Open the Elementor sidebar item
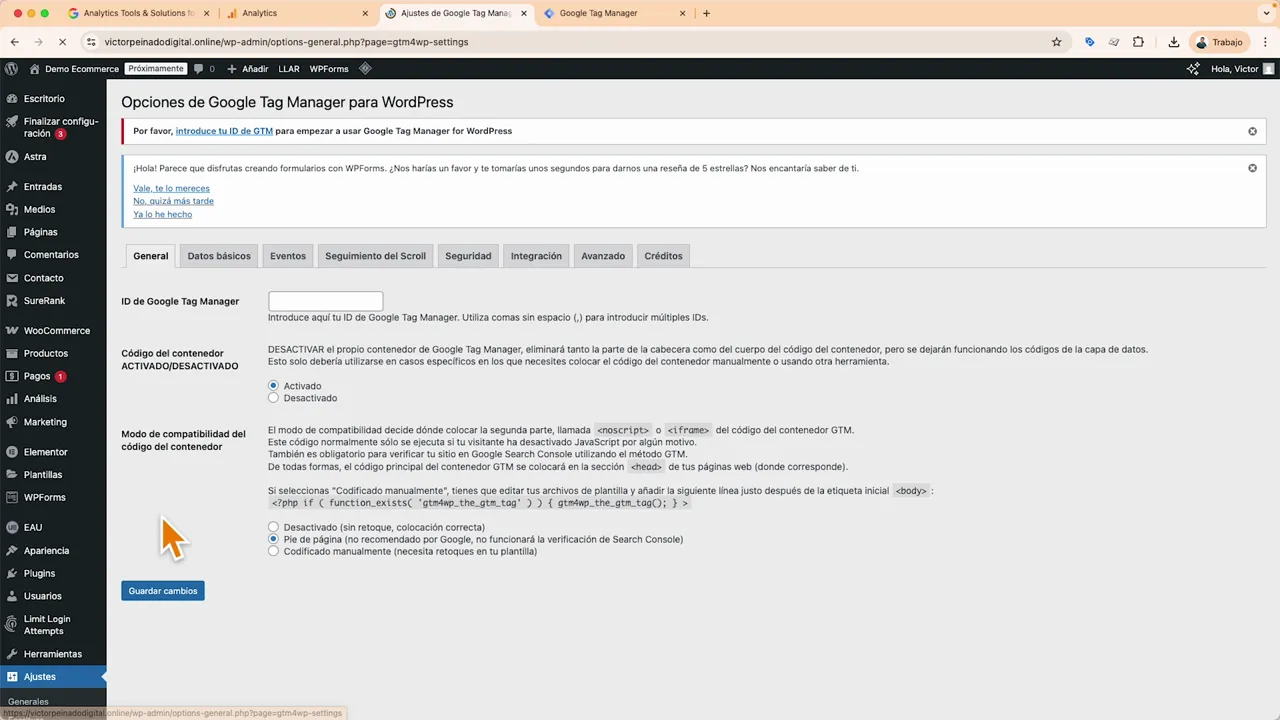Screen dimensions: 1280x720 (x=45, y=452)
